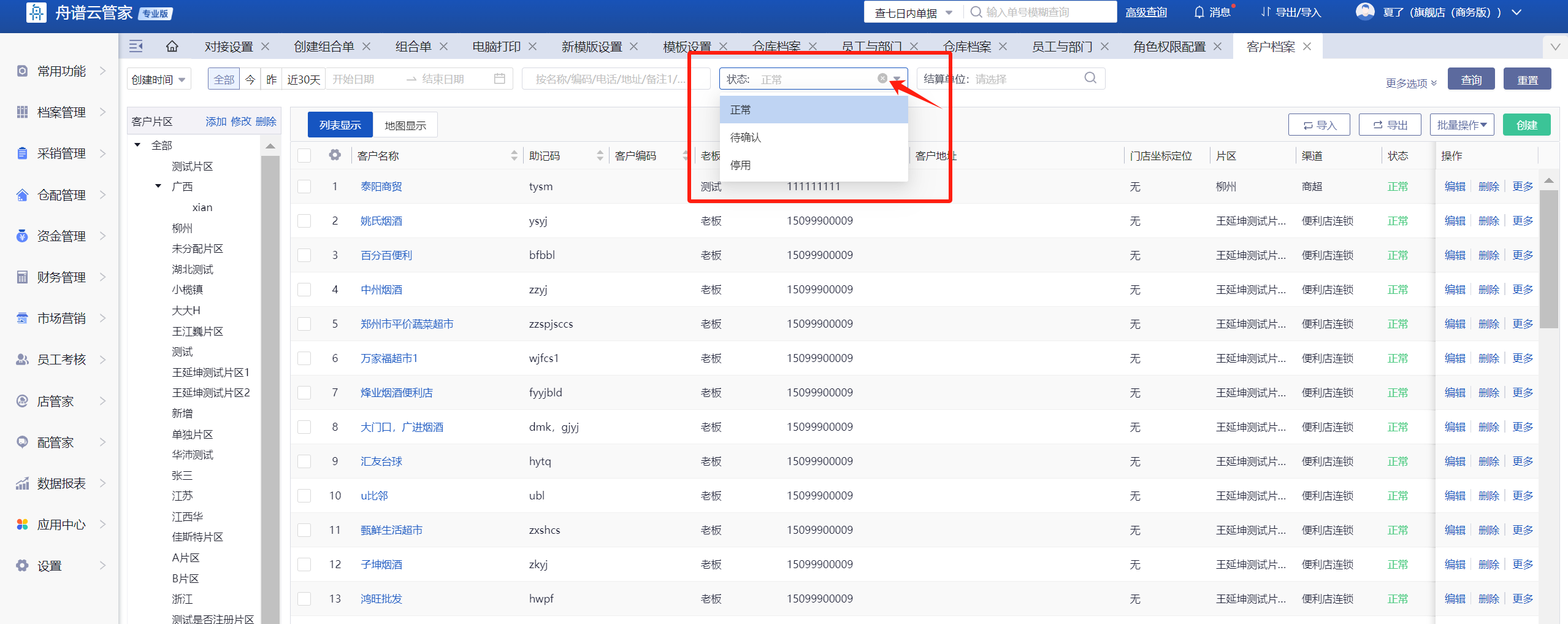Click the calendar icon in date range

tap(500, 79)
